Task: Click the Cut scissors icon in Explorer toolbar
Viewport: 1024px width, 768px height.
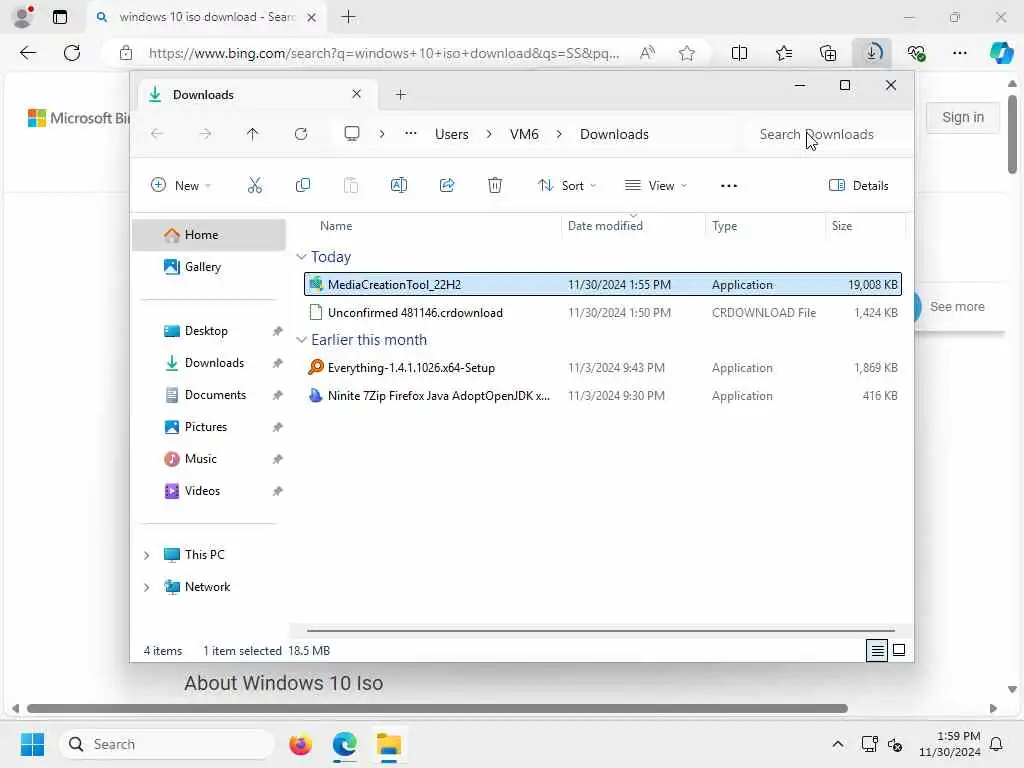Action: click(x=255, y=185)
